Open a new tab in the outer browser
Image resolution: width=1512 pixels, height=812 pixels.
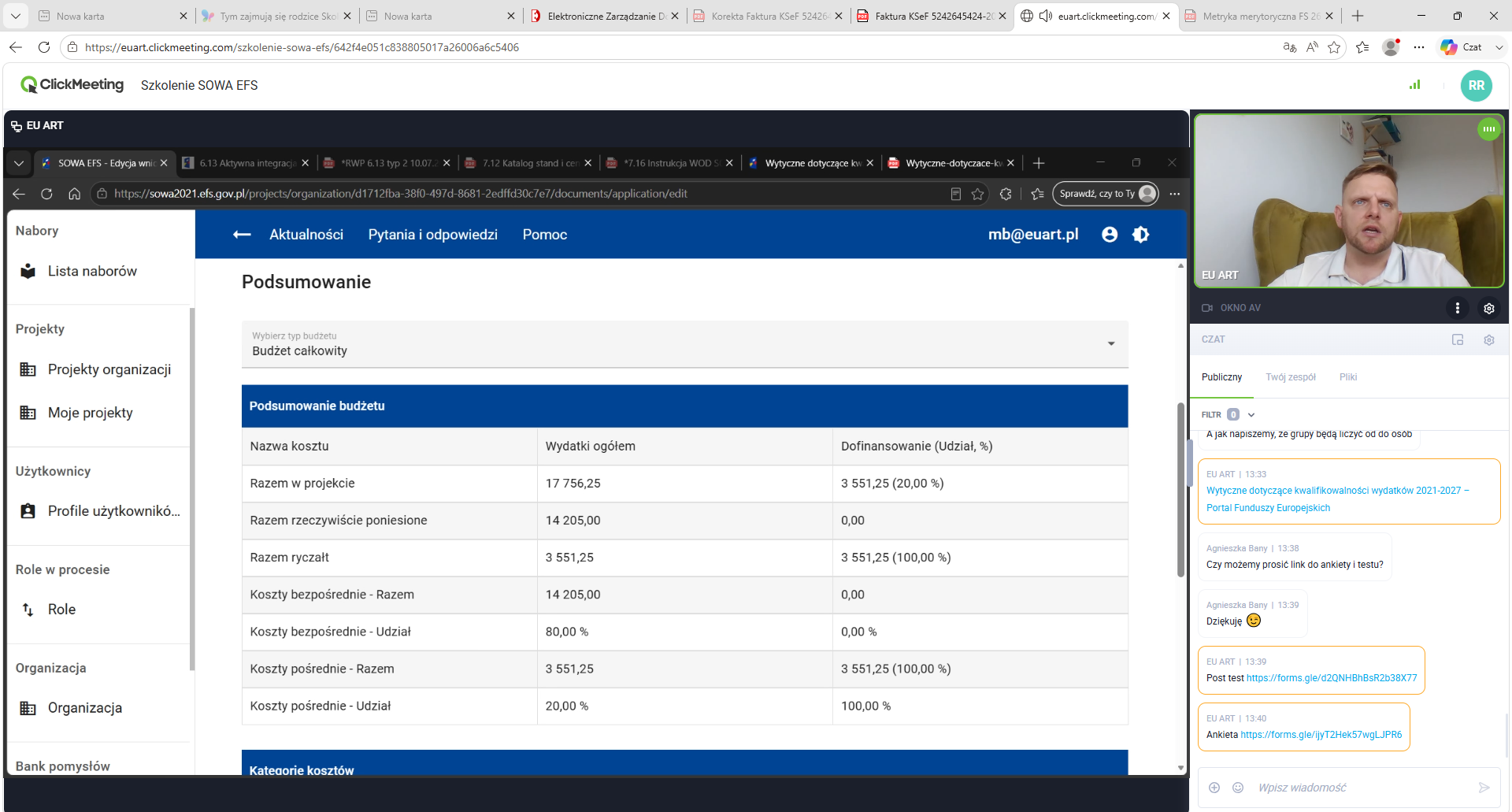pos(1358,16)
